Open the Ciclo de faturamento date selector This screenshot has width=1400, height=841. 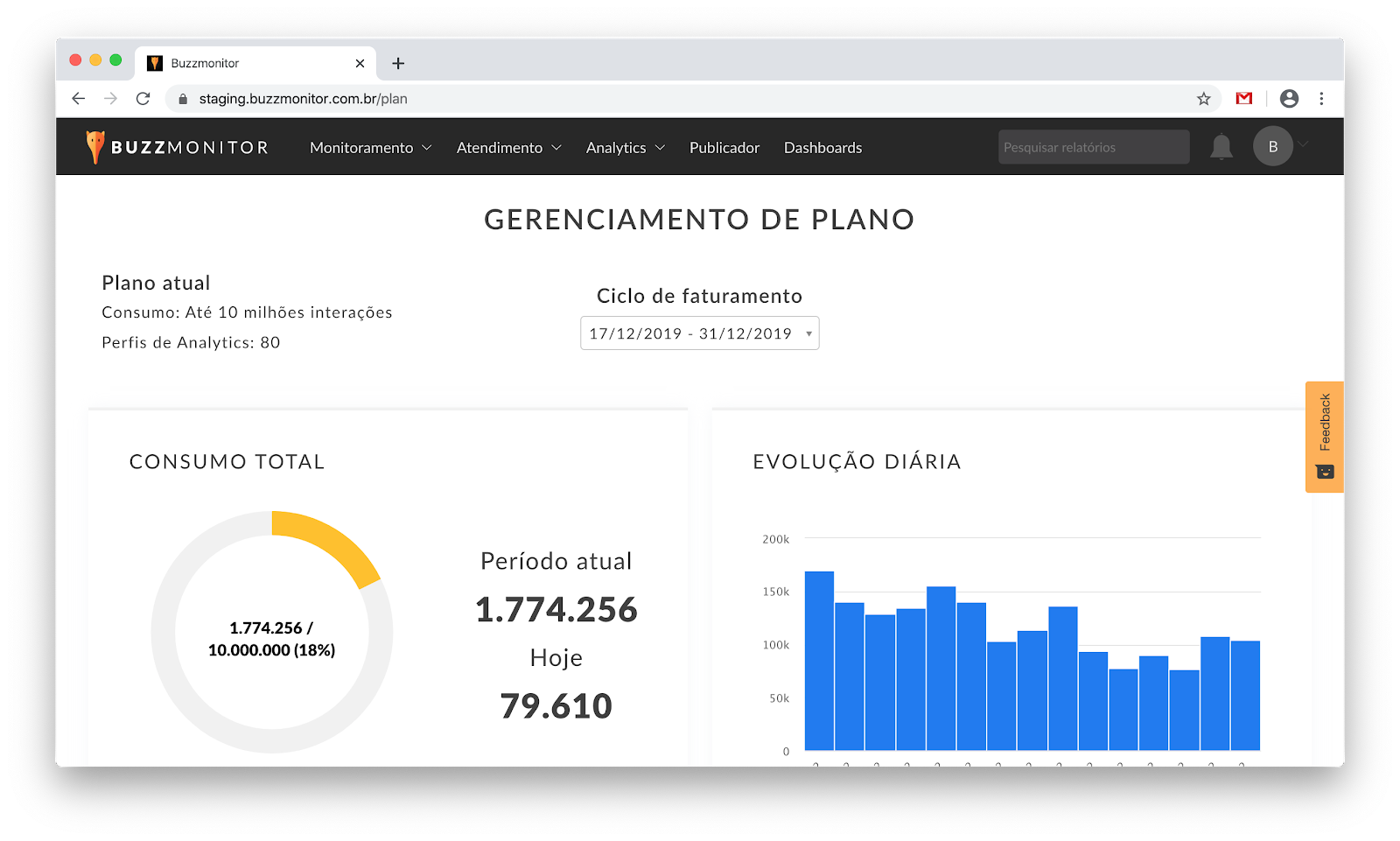click(699, 333)
